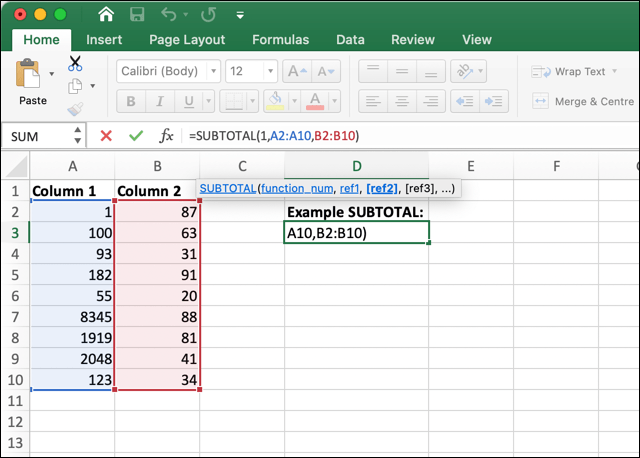640x458 pixels.
Task: Click function_num link in the tooltip
Action: pos(297,189)
